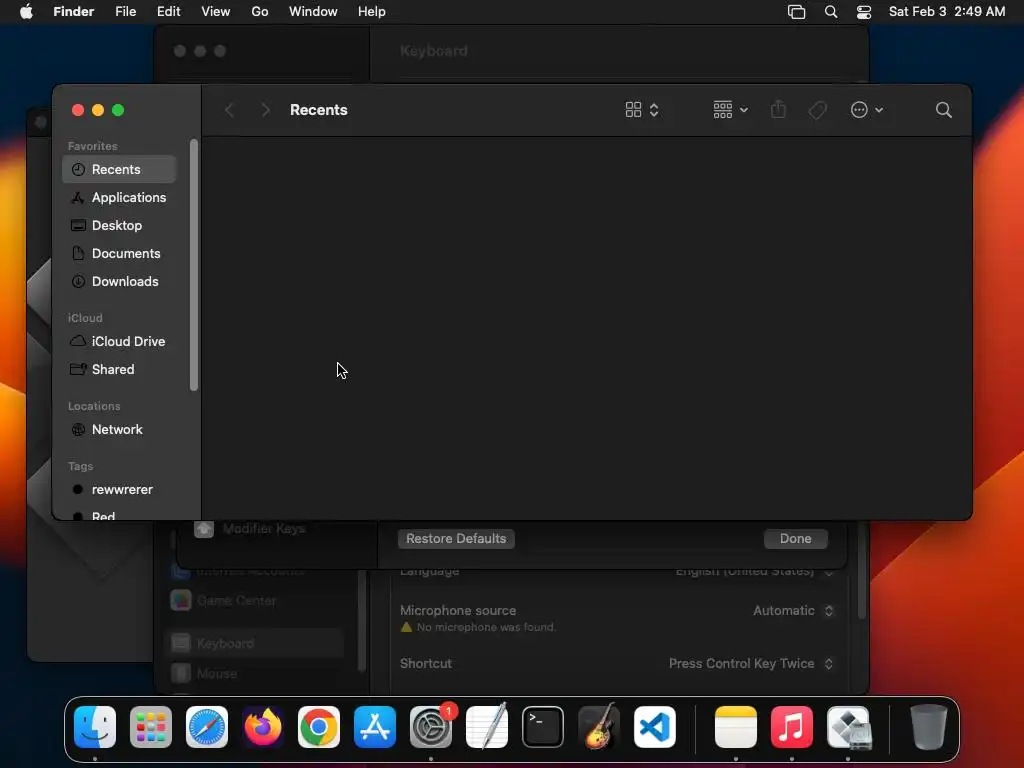The height and width of the screenshot is (768, 1024).
Task: Open the Finder menu in menu bar
Action: point(74,12)
